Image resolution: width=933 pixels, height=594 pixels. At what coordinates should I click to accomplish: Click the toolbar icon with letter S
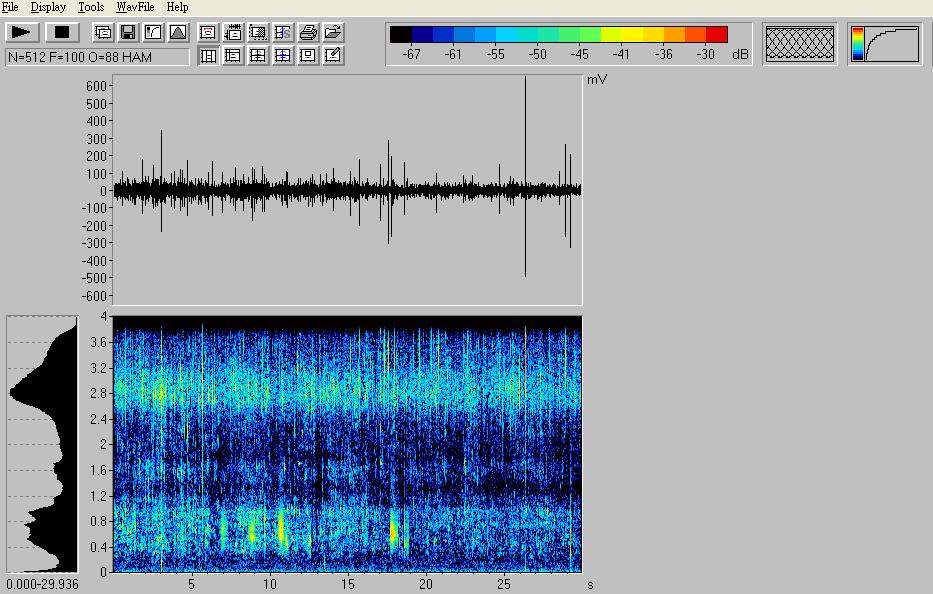pos(284,33)
